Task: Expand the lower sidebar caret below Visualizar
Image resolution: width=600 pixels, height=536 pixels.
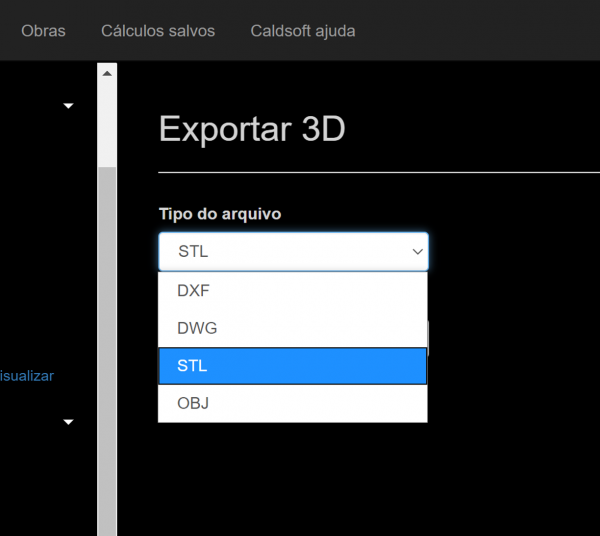Action: 68,422
